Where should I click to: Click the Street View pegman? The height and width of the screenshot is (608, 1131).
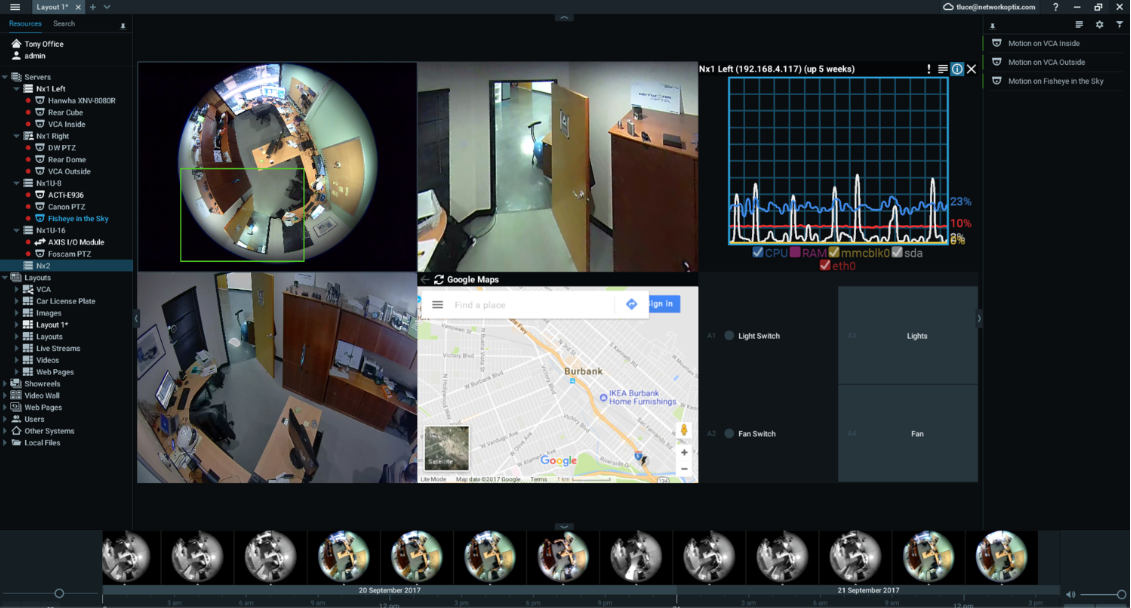click(x=684, y=431)
